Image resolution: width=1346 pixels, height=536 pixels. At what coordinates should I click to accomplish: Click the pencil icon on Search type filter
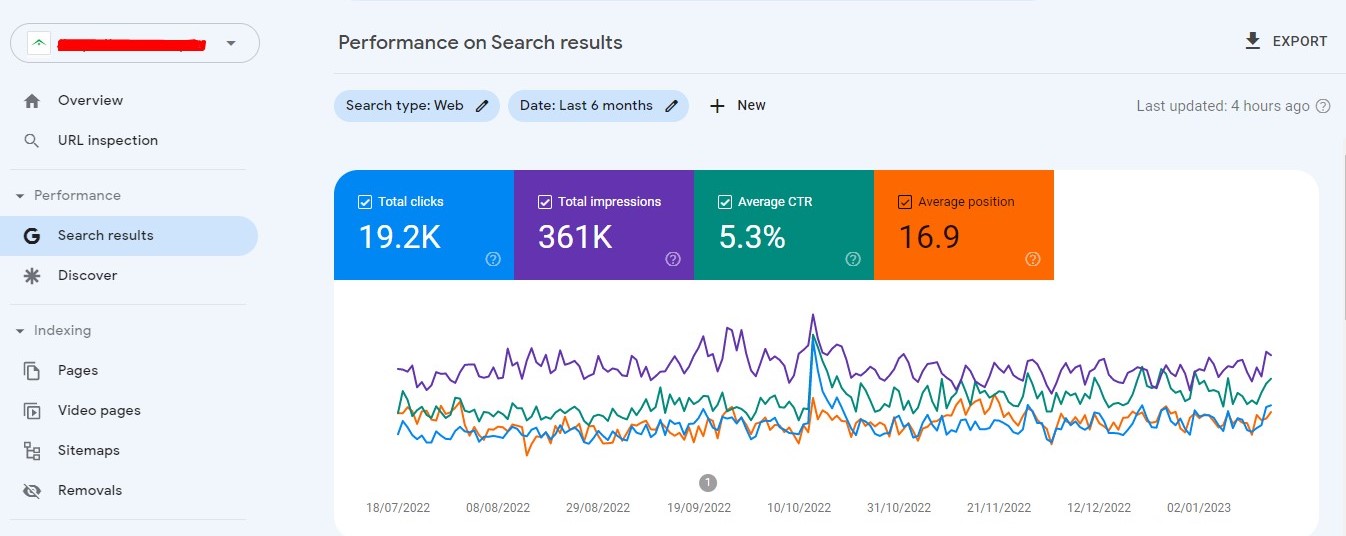click(x=482, y=106)
